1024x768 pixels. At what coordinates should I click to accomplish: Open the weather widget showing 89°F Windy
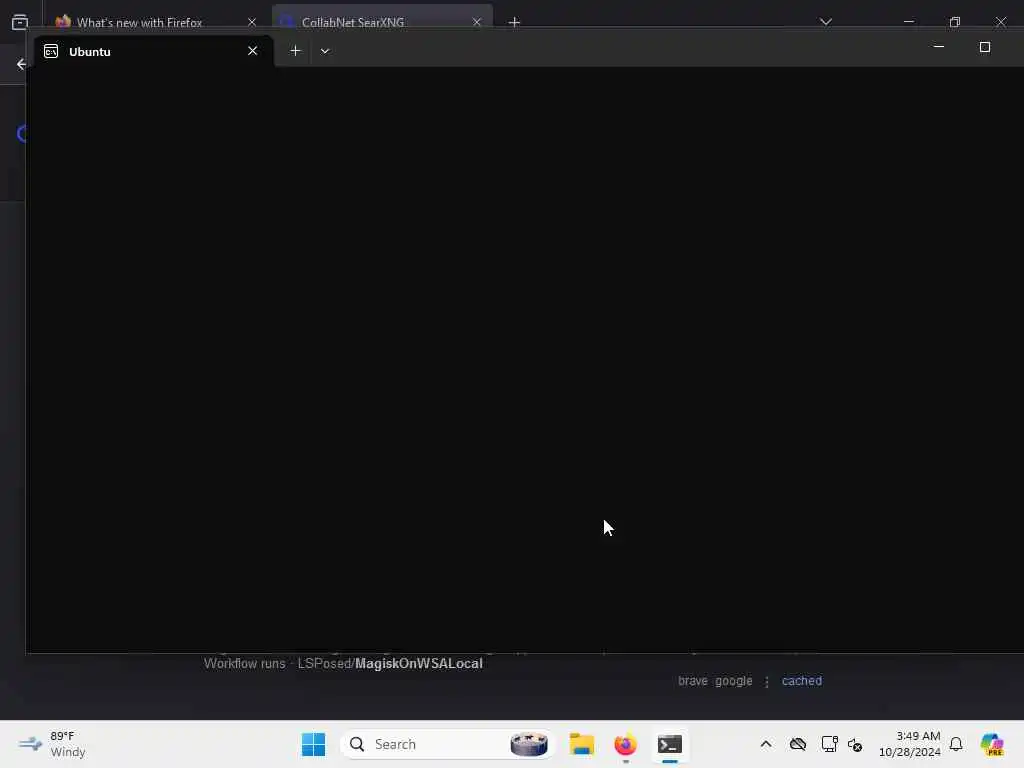coord(52,744)
